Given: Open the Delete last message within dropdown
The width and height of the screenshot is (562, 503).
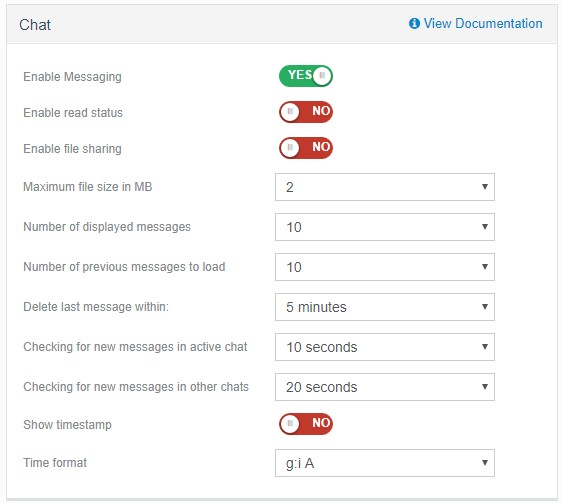Looking at the screenshot, I should pos(385,307).
